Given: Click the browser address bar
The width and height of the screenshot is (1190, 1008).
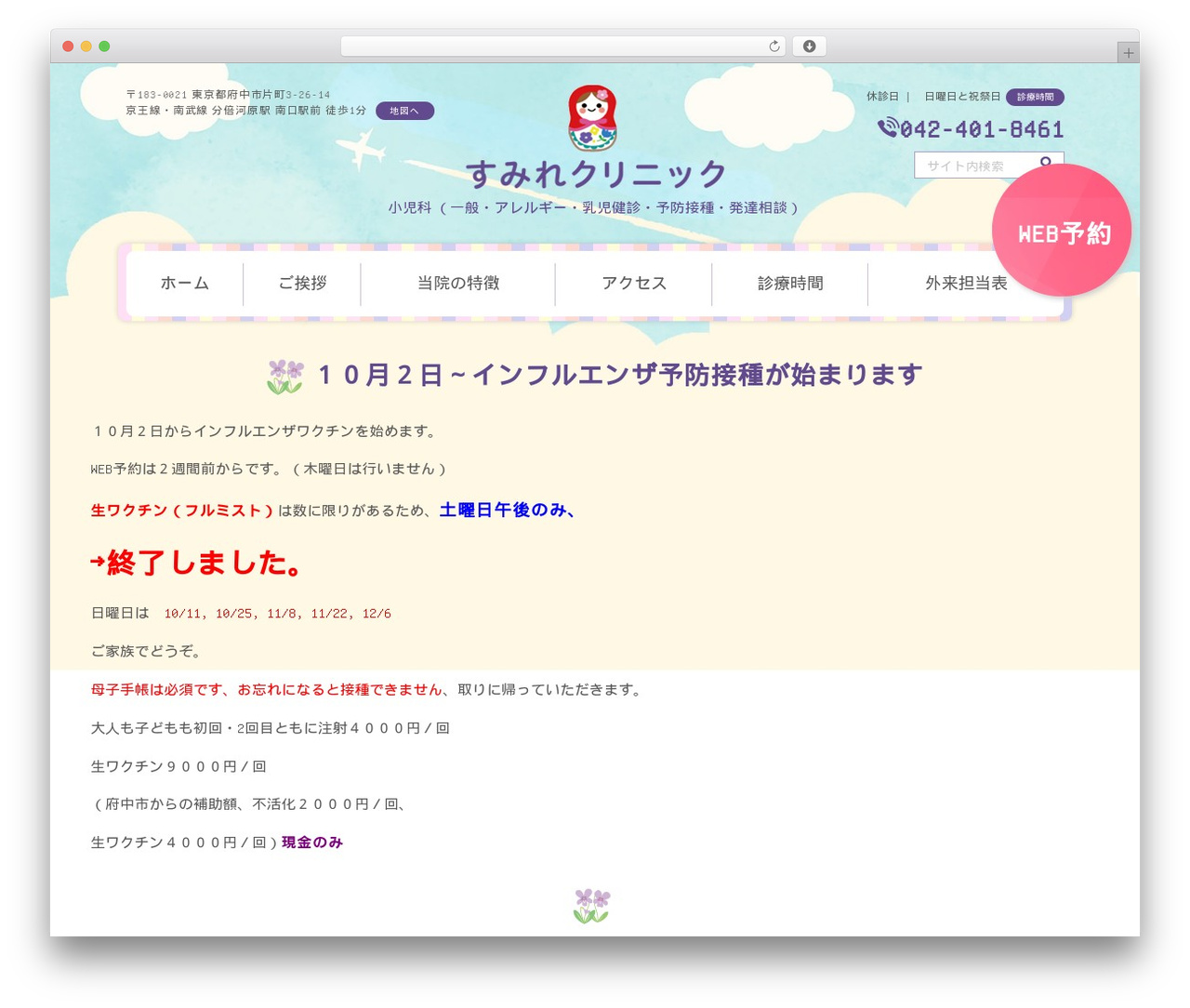Looking at the screenshot, I should [x=562, y=46].
